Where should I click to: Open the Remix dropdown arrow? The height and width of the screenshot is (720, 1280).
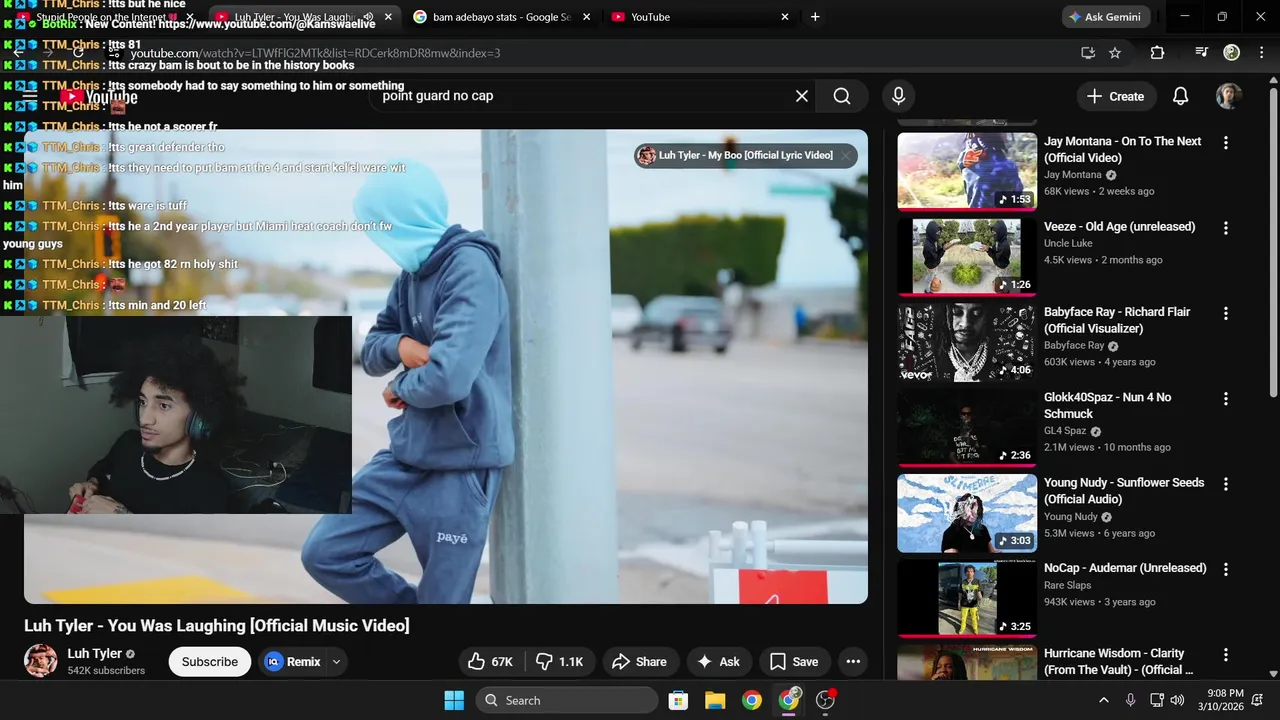tap(336, 662)
